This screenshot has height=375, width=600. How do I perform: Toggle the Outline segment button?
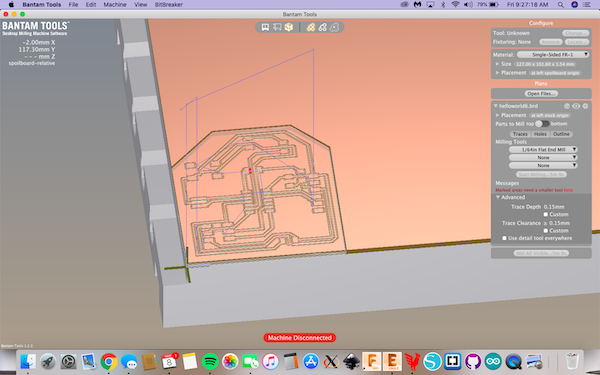click(x=561, y=134)
